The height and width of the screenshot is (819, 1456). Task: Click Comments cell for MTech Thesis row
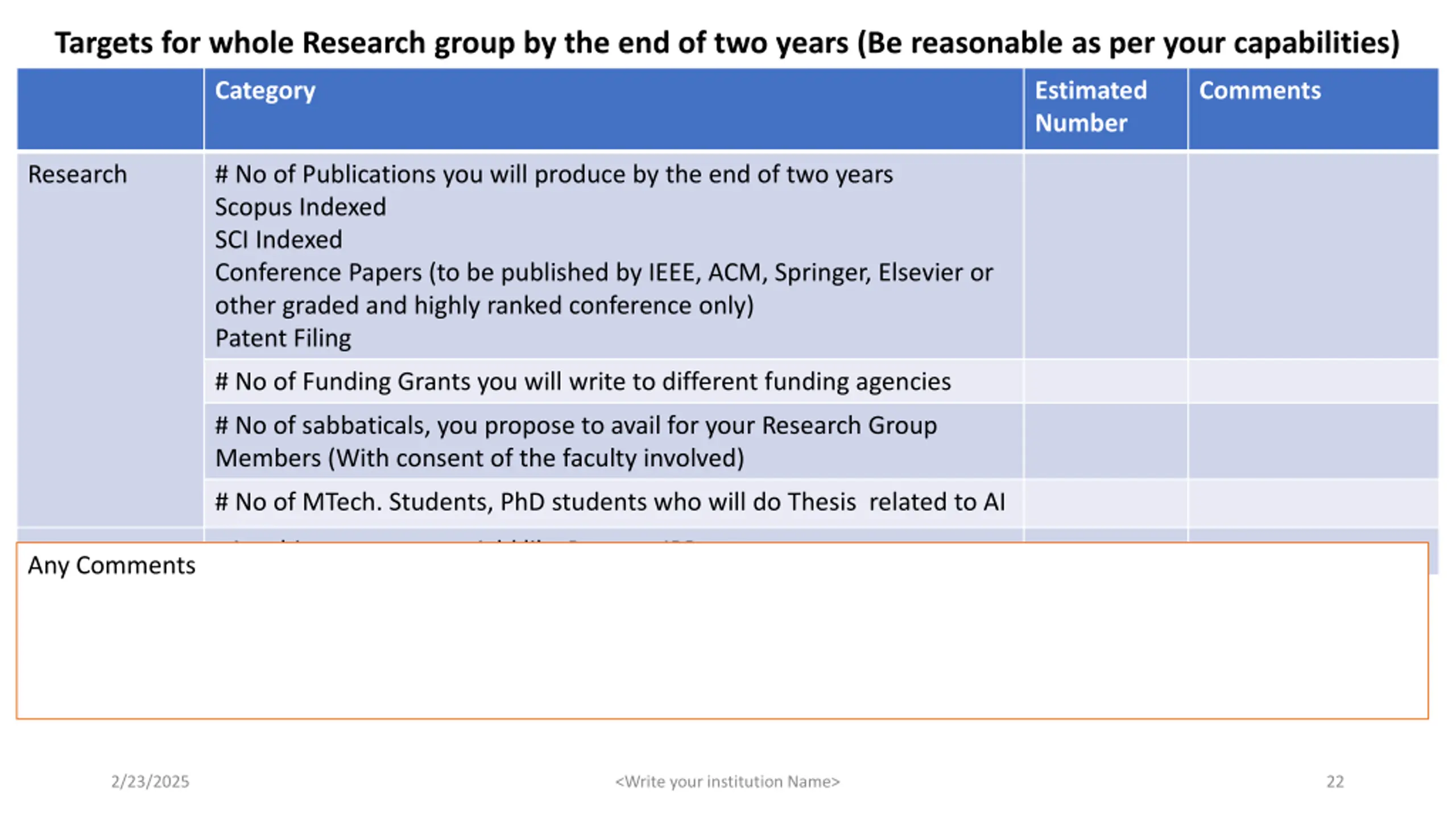tap(1313, 503)
